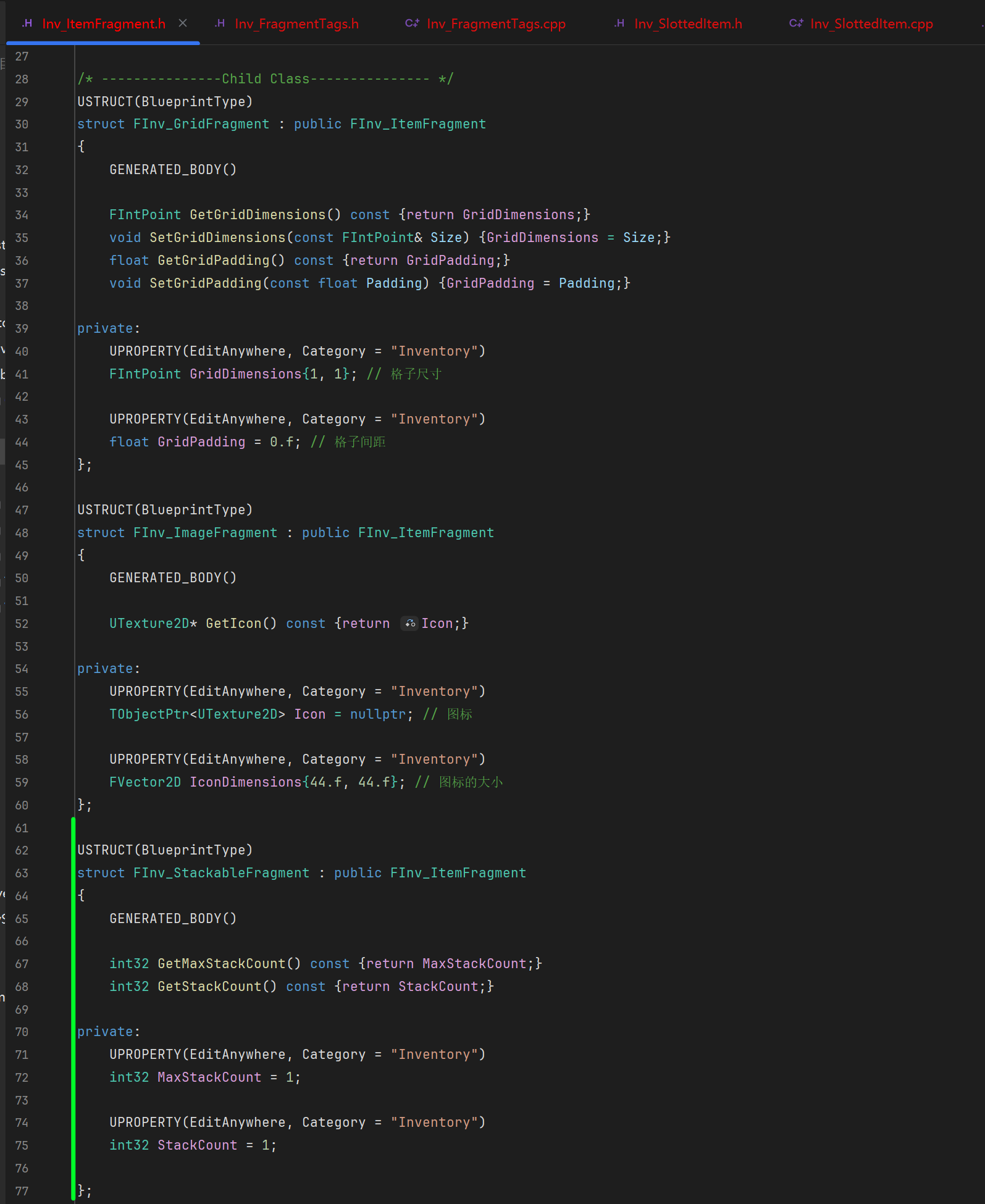This screenshot has width=985, height=1204.
Task: Click the nullptr keyword on line 56
Action: tap(378, 714)
